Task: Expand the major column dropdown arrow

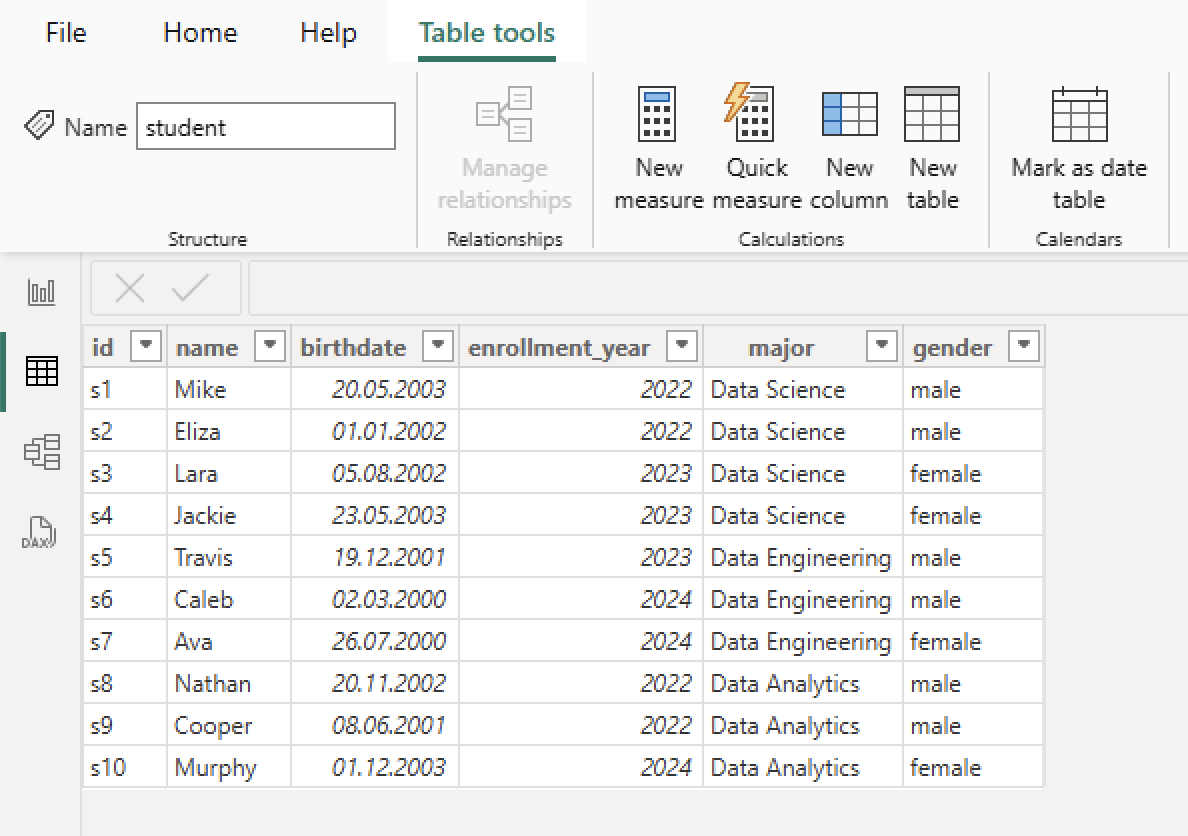Action: click(881, 347)
